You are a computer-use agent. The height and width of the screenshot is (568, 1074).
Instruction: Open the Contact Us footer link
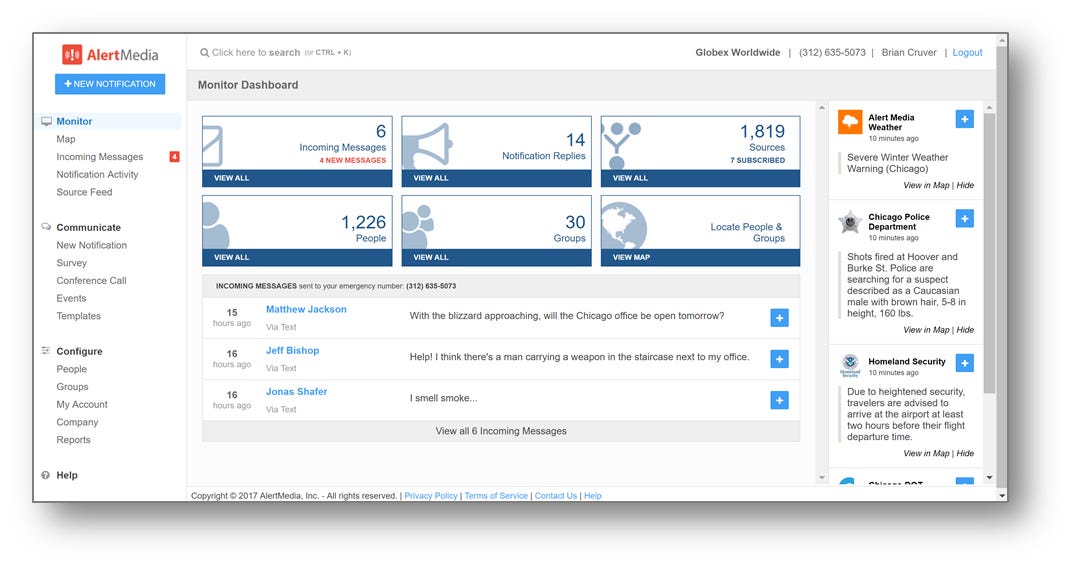point(555,496)
